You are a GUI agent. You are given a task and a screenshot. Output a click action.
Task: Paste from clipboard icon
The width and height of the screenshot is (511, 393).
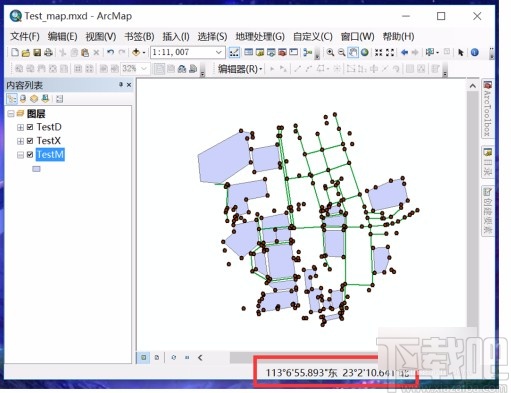point(85,52)
